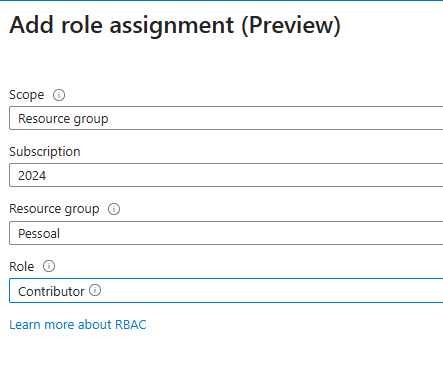Open the Learn more about RBAC link
Viewport: 443px width, 378px height.
click(x=78, y=325)
